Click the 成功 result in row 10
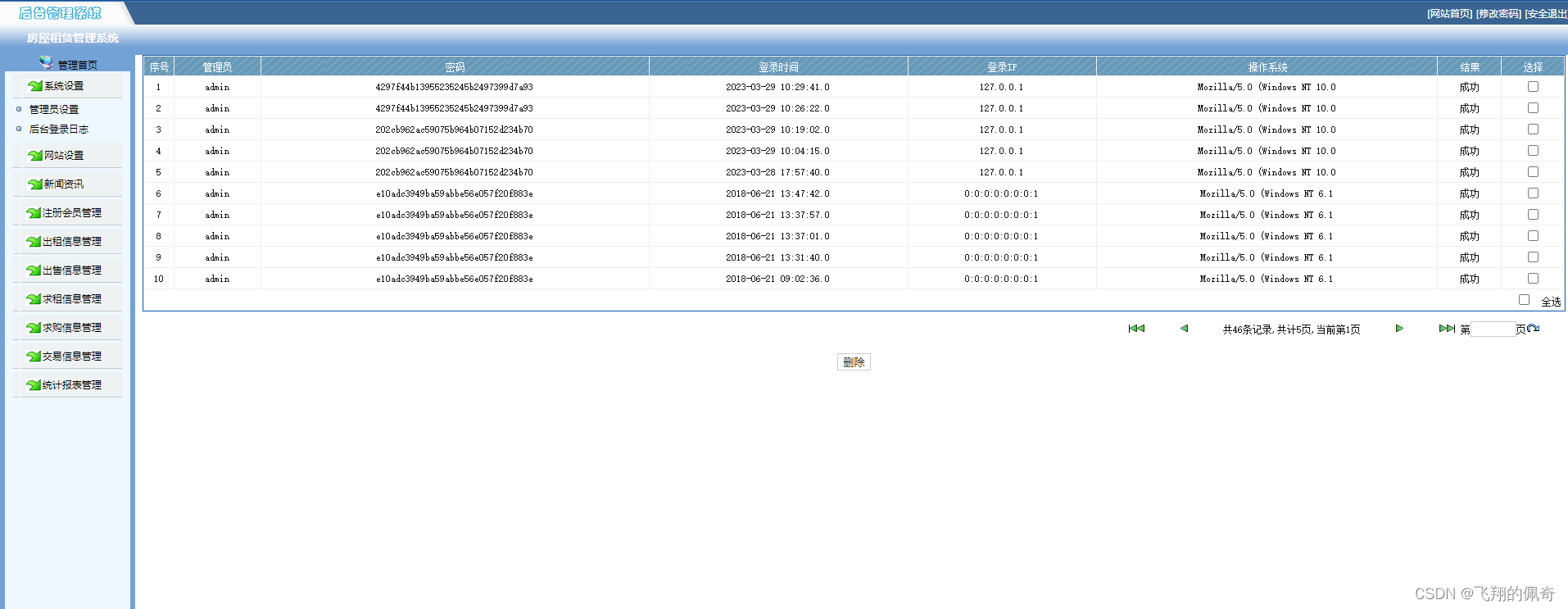This screenshot has height=609, width=1568. pos(1470,279)
